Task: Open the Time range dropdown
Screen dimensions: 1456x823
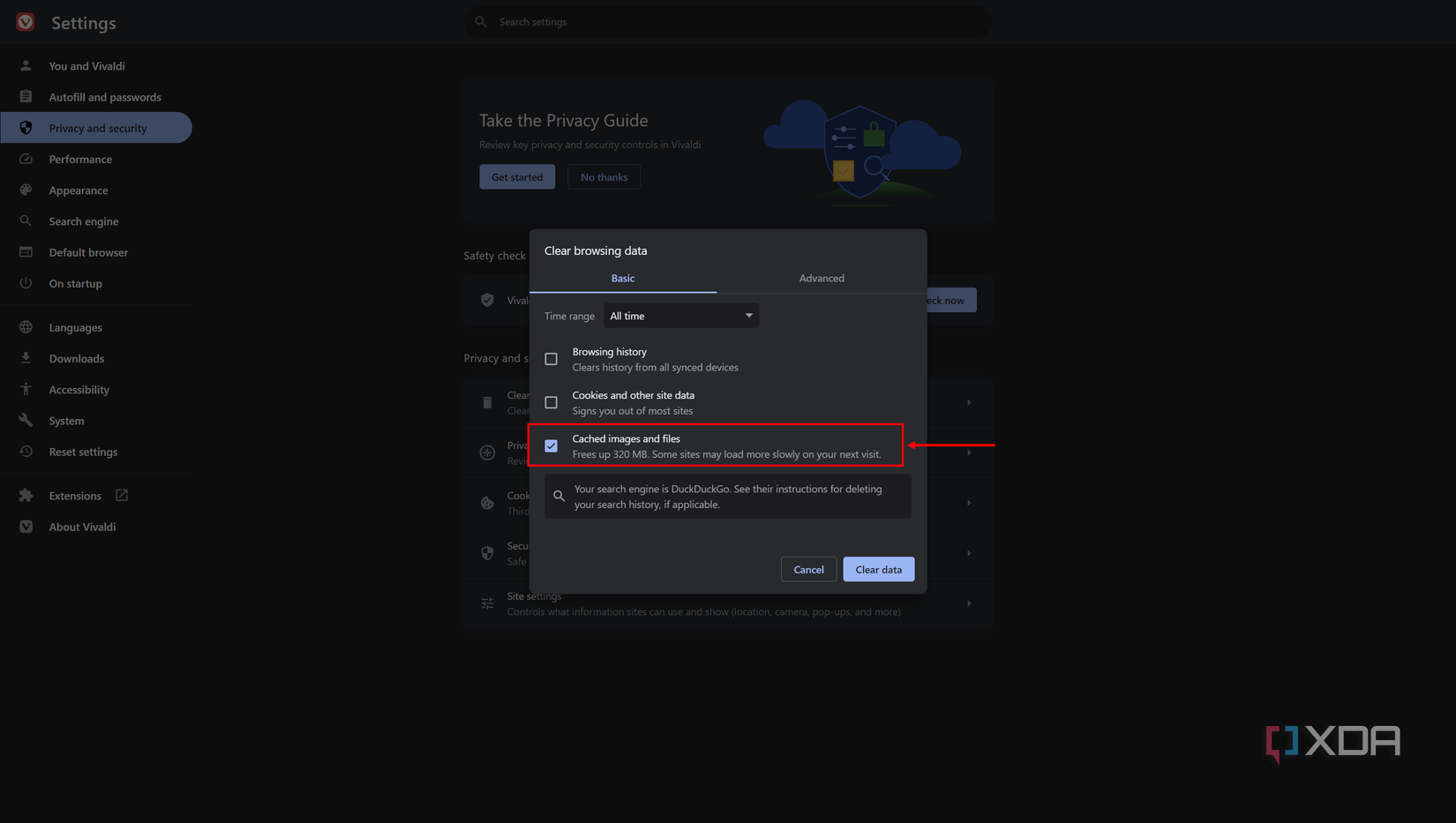Action: click(681, 316)
